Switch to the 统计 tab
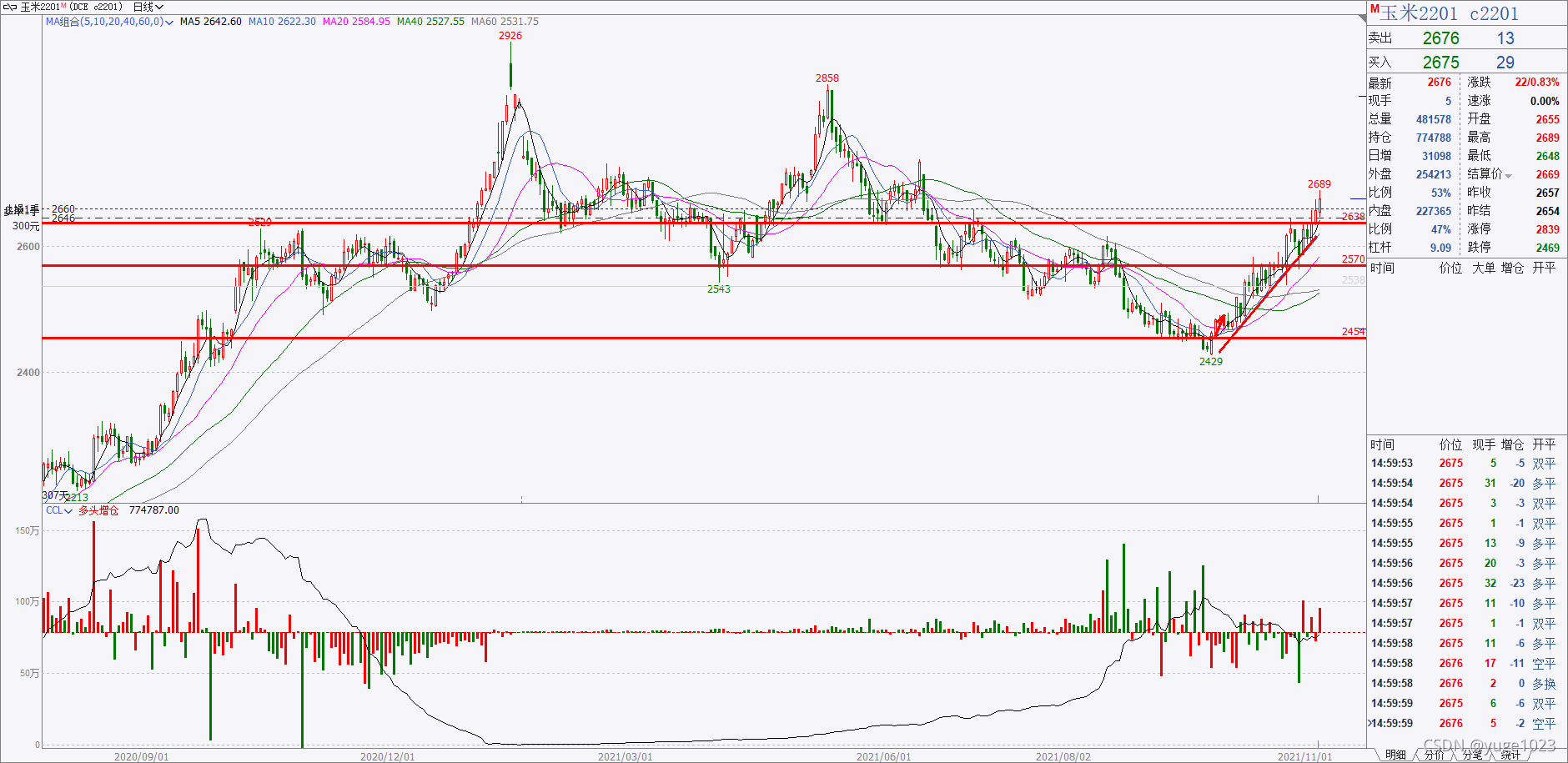Image resolution: width=1568 pixels, height=763 pixels. [1510, 755]
